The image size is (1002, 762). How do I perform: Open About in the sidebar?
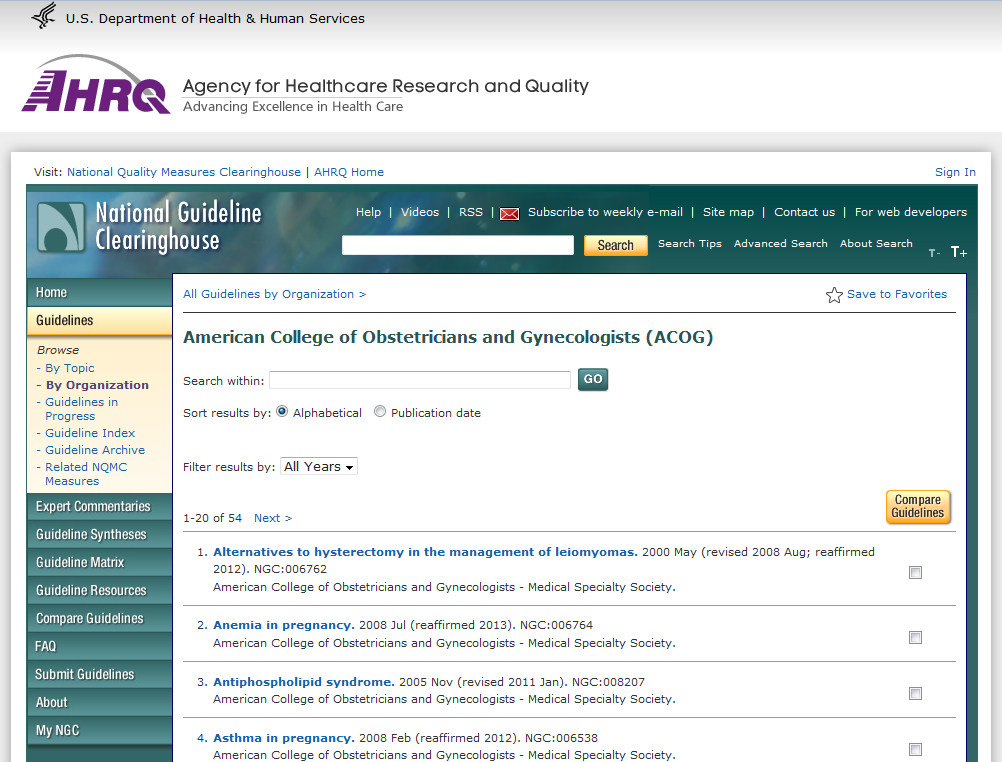pyautogui.click(x=100, y=703)
